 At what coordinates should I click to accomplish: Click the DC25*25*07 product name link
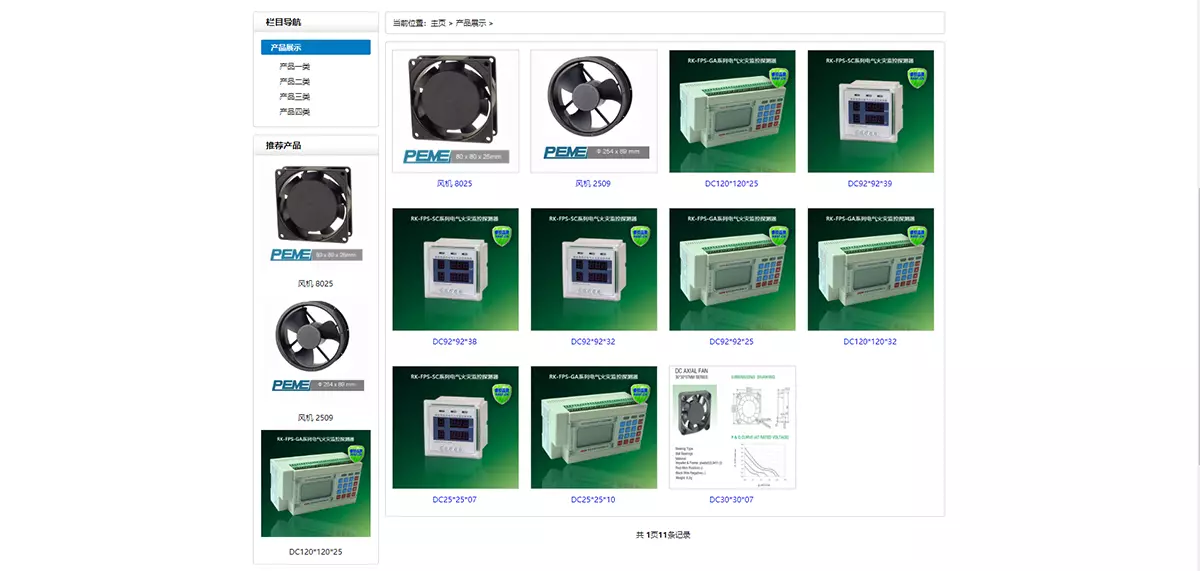click(x=455, y=499)
